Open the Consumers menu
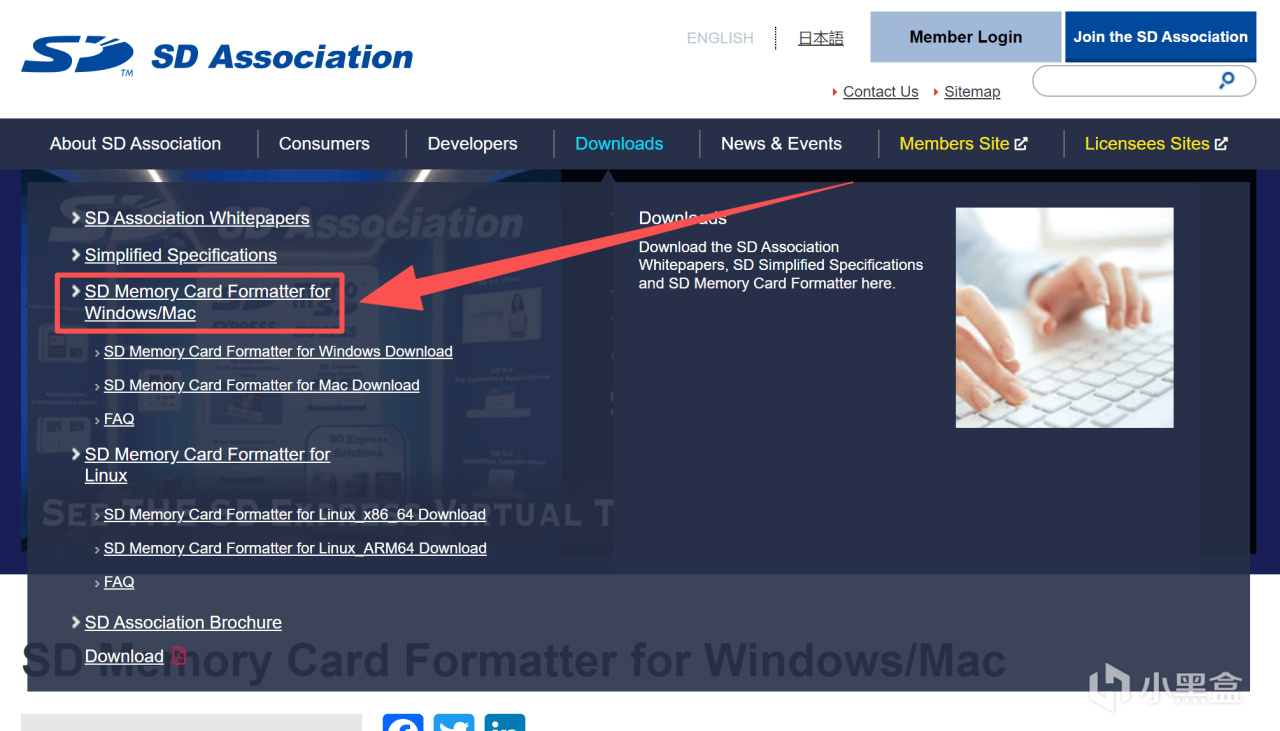The width and height of the screenshot is (1280, 731). (x=324, y=144)
